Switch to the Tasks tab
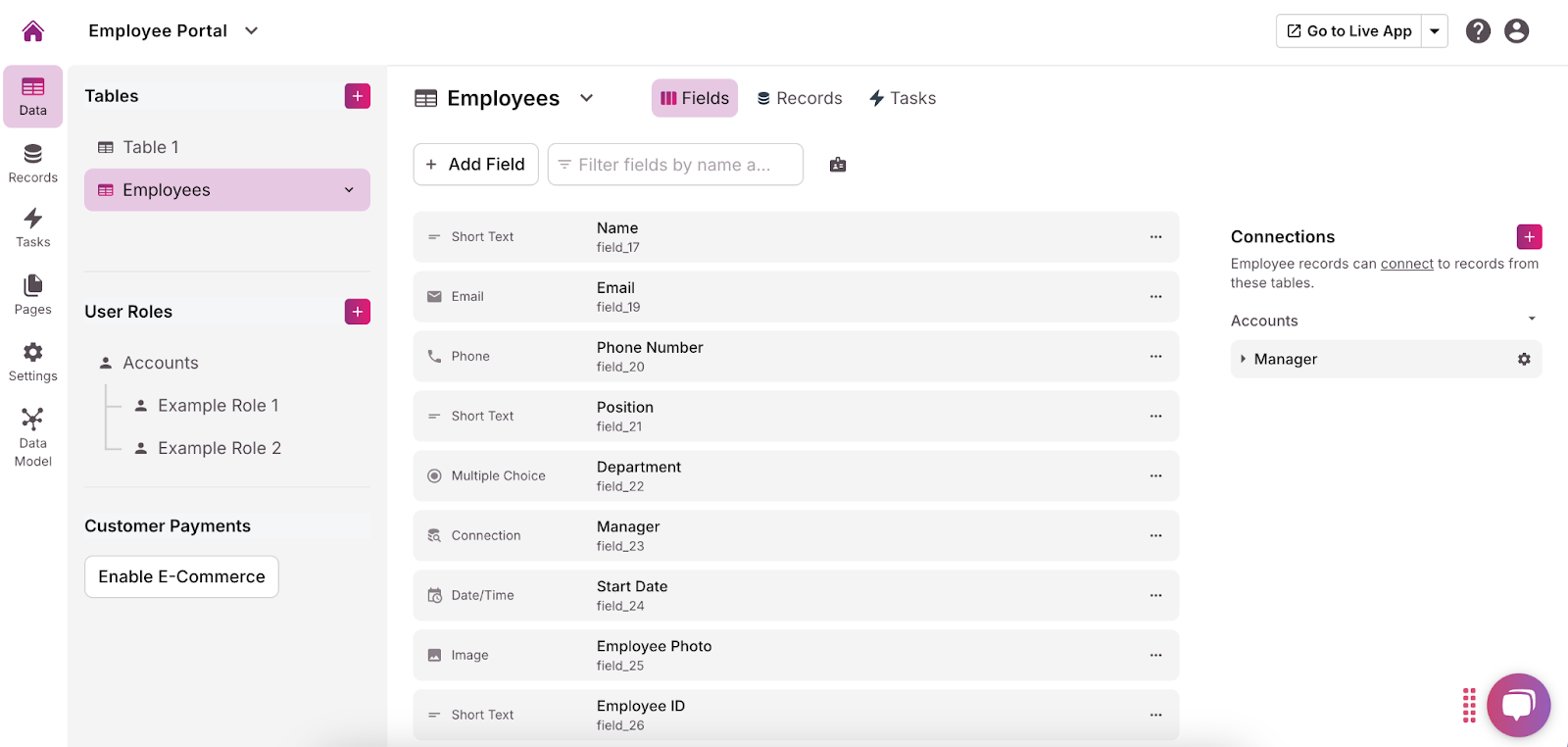Image resolution: width=1568 pixels, height=747 pixels. click(903, 98)
